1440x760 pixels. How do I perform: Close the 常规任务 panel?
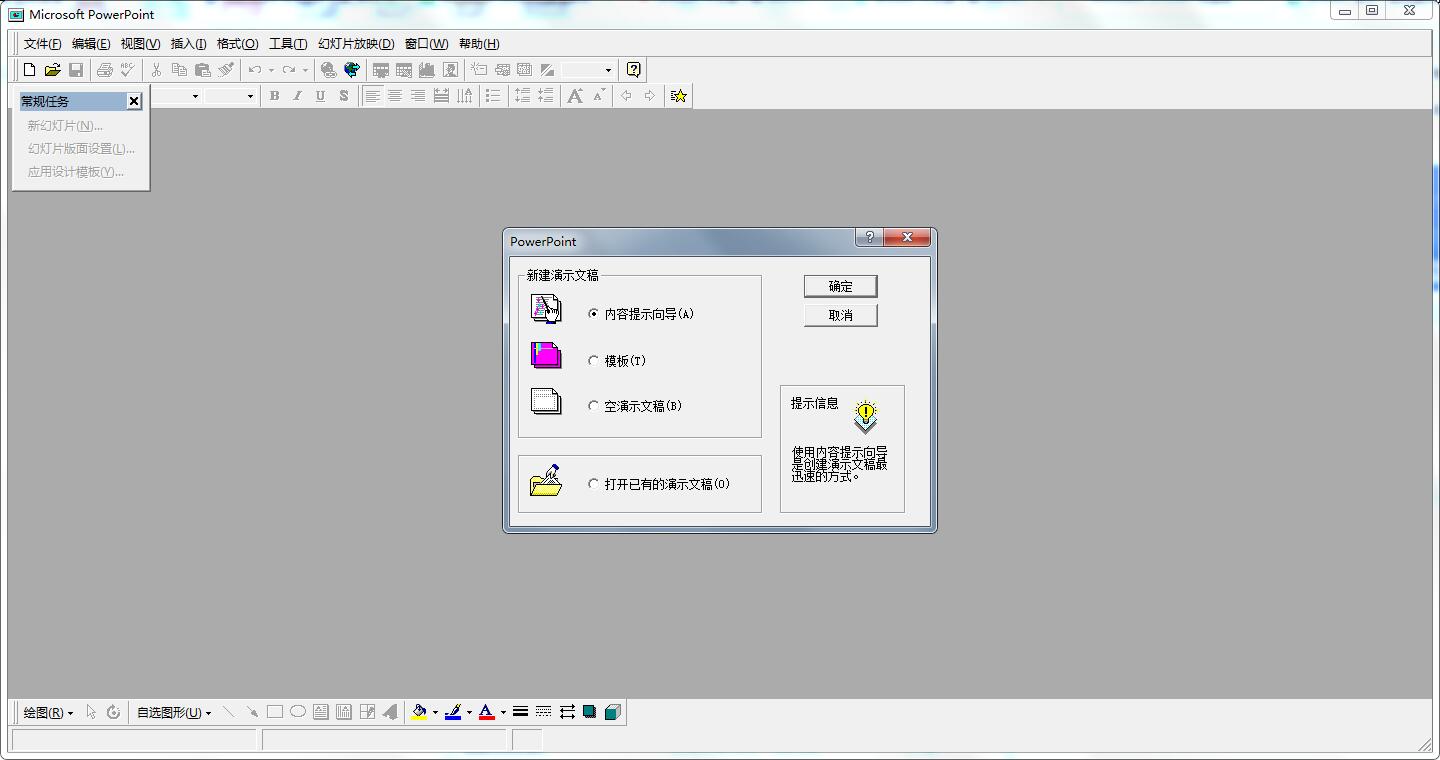pos(133,101)
